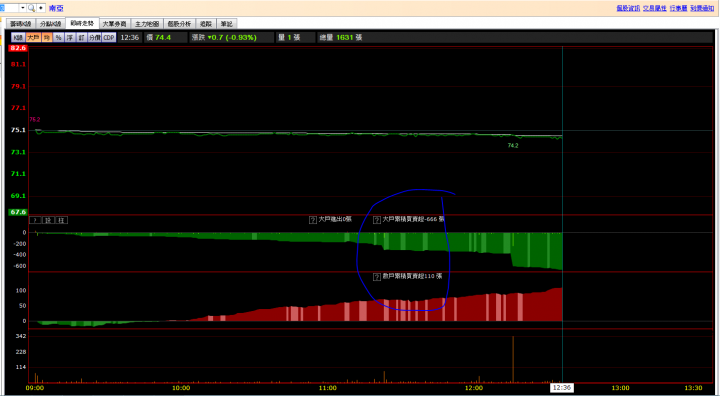Click the 74.2 low price annotation

point(513,146)
